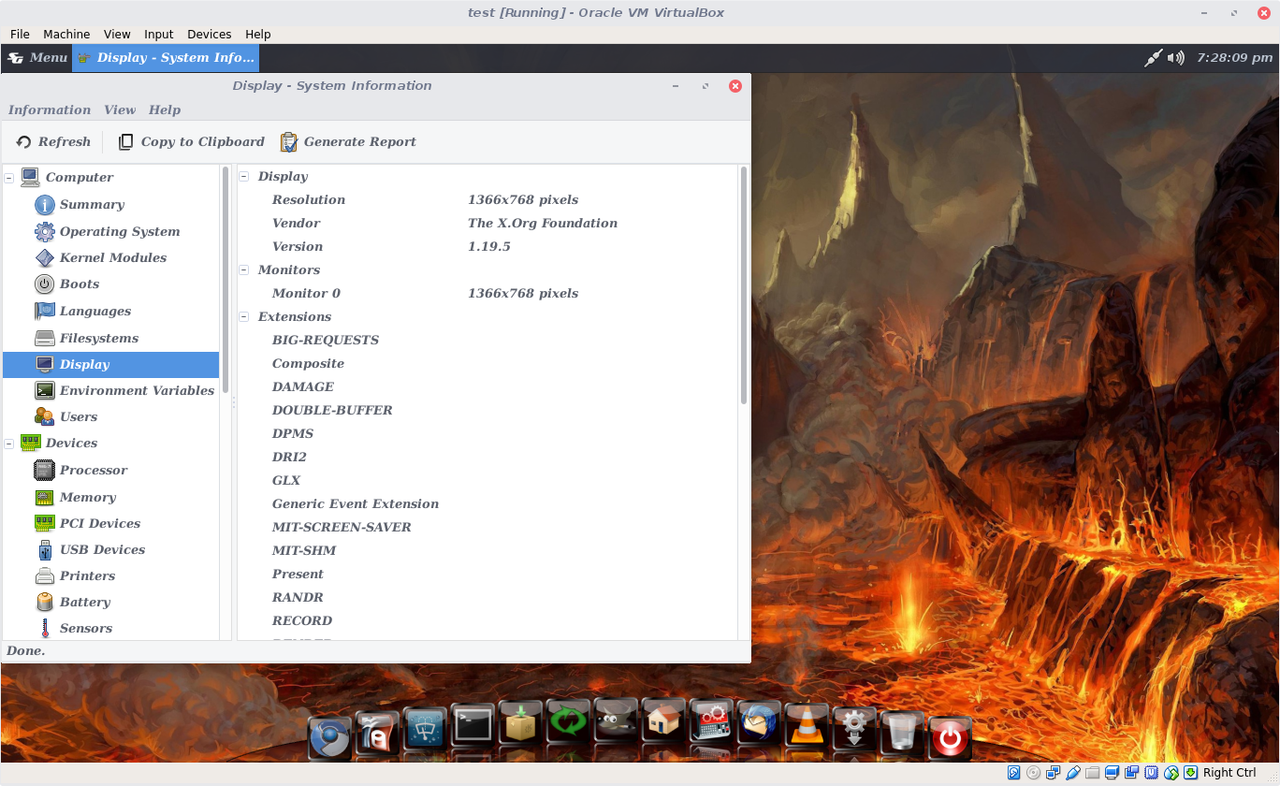Open the VirtualBox File menu
The width and height of the screenshot is (1280, 786).
point(20,34)
